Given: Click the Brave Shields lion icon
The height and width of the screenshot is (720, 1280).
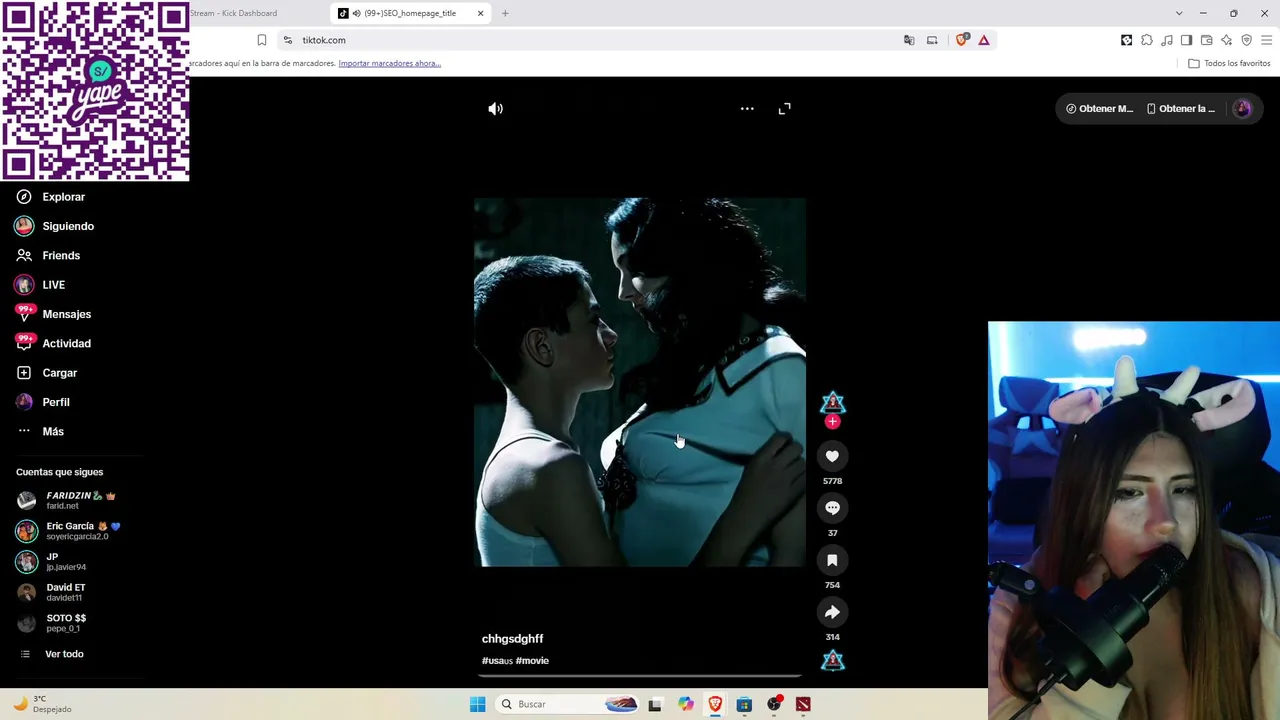Looking at the screenshot, I should tap(962, 40).
